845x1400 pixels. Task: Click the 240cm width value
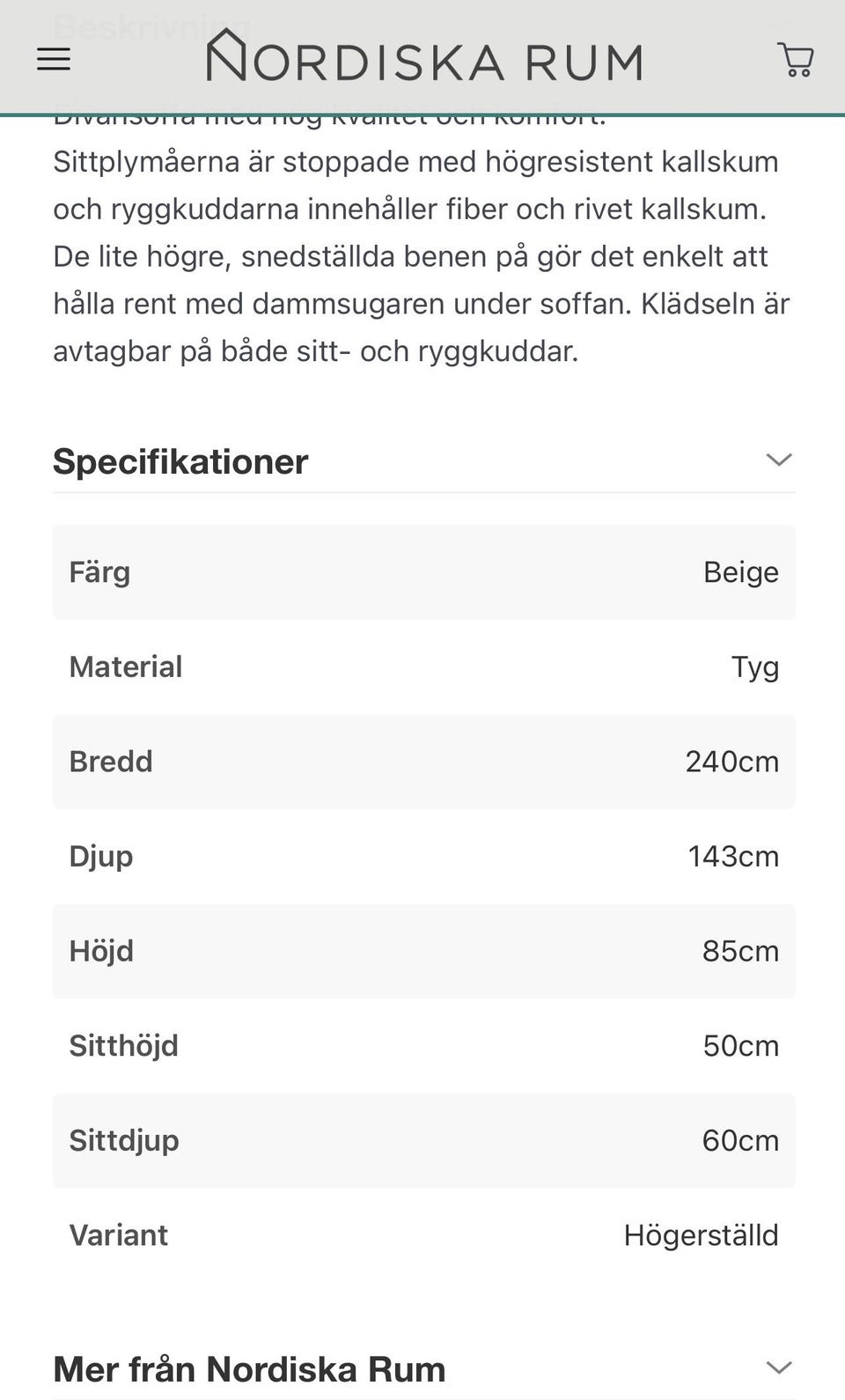click(731, 762)
